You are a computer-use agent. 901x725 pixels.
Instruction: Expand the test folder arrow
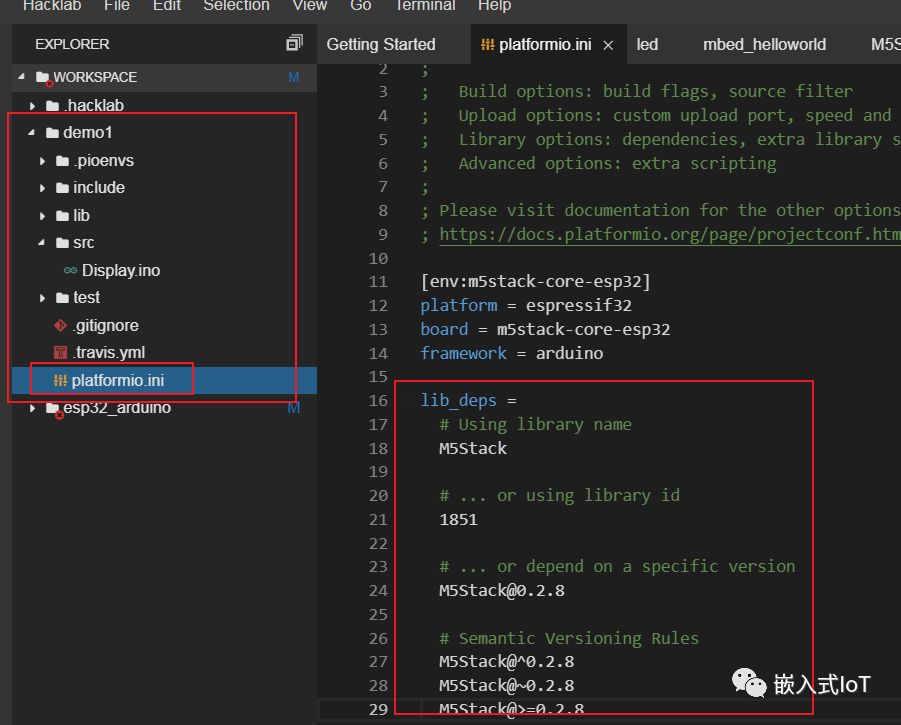point(43,298)
